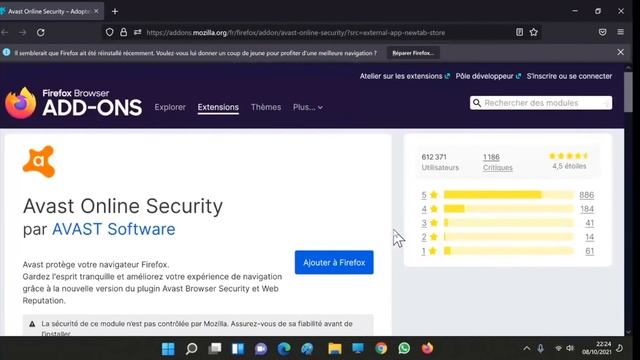The width and height of the screenshot is (640, 360).
Task: Open a new tab with plus button
Action: [x=115, y=11]
